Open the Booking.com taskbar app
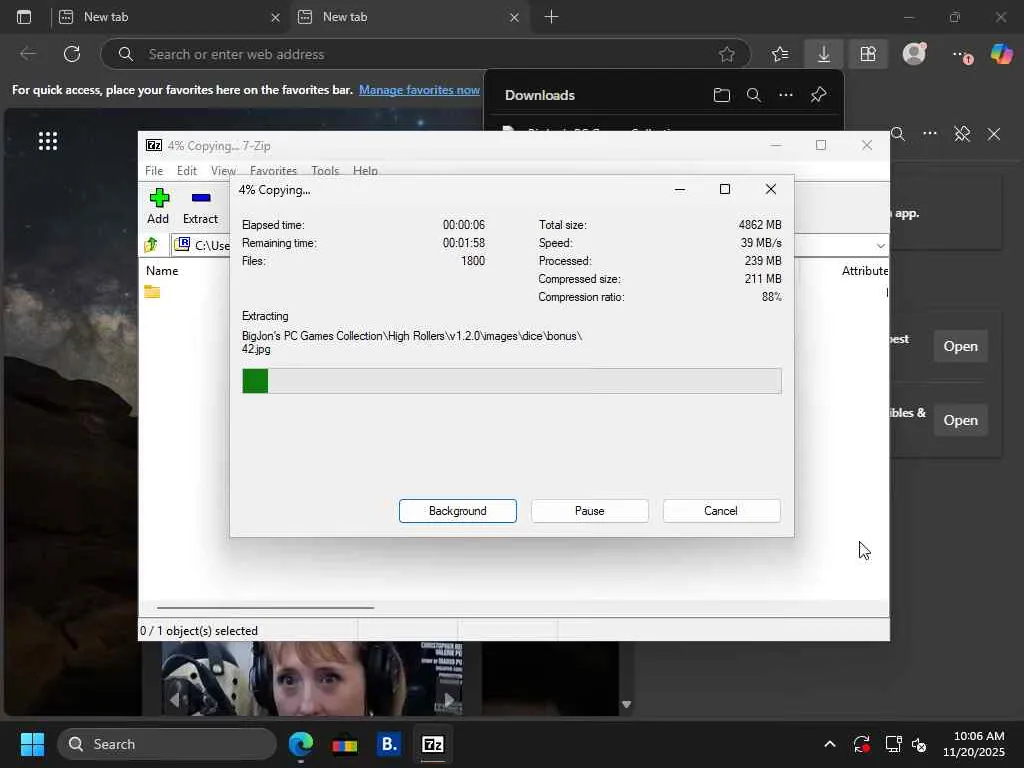 tap(389, 744)
